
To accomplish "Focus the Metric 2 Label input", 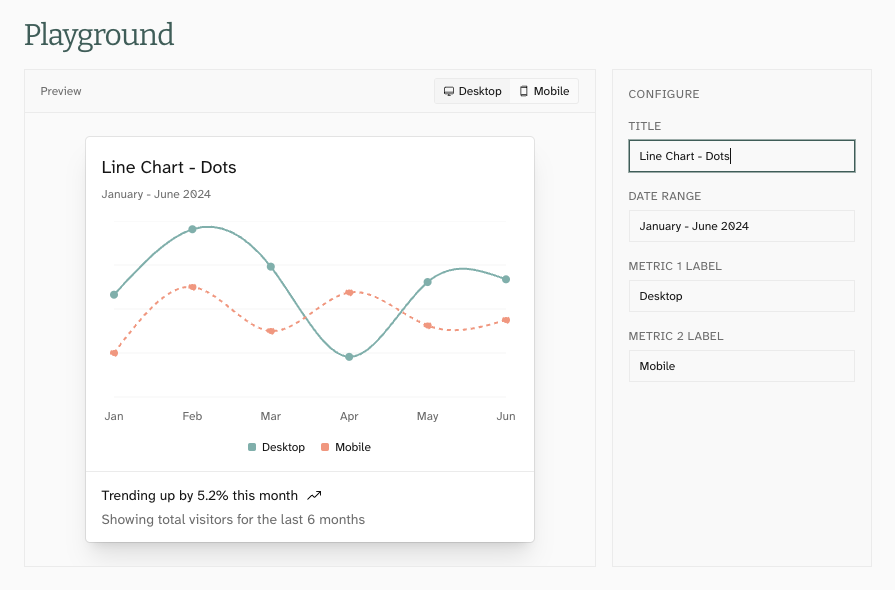I will tap(741, 366).
